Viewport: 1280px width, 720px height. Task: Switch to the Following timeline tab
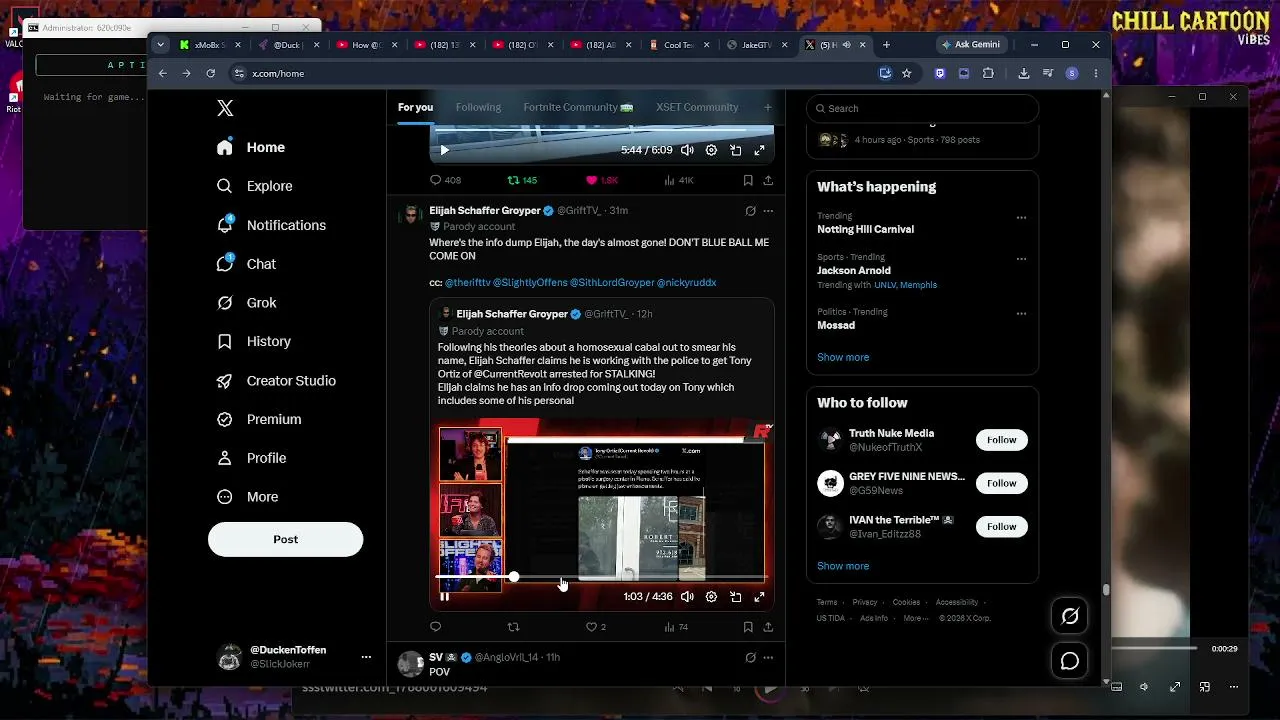[x=478, y=107]
